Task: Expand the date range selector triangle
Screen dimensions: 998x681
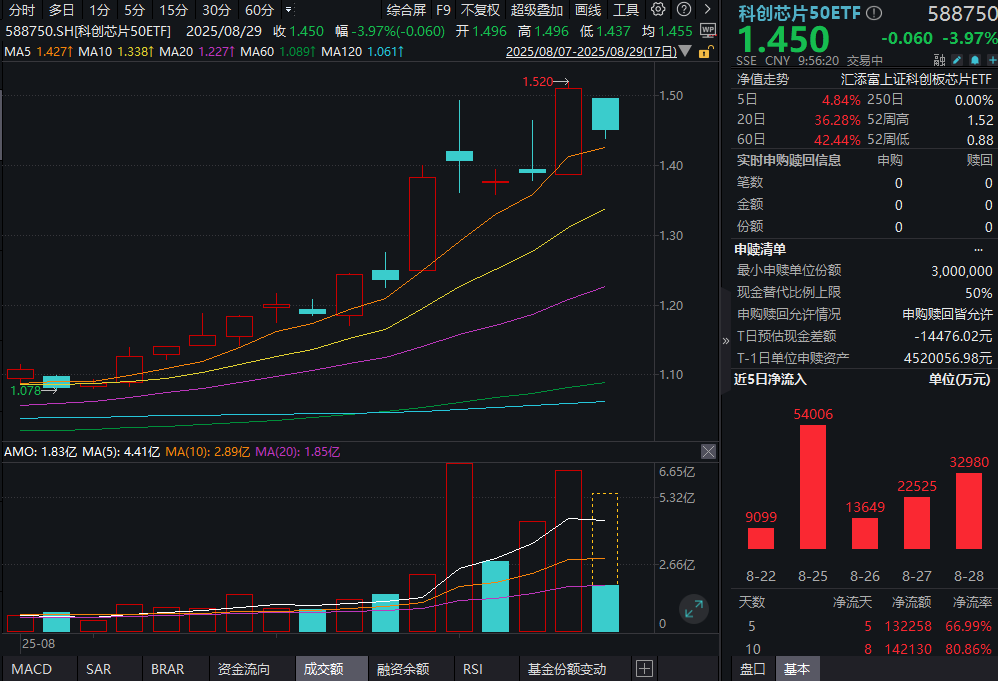Action: tap(684, 51)
